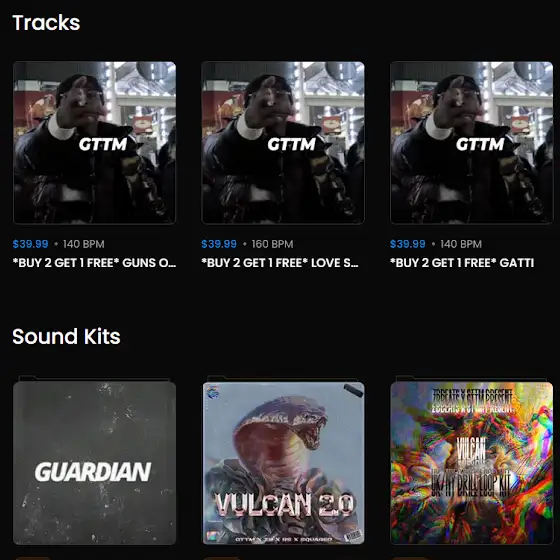The image size is (560, 560).
Task: Open the *BUY 2 GET 1 FREE* GUNS O... title
Action: [x=94, y=263]
